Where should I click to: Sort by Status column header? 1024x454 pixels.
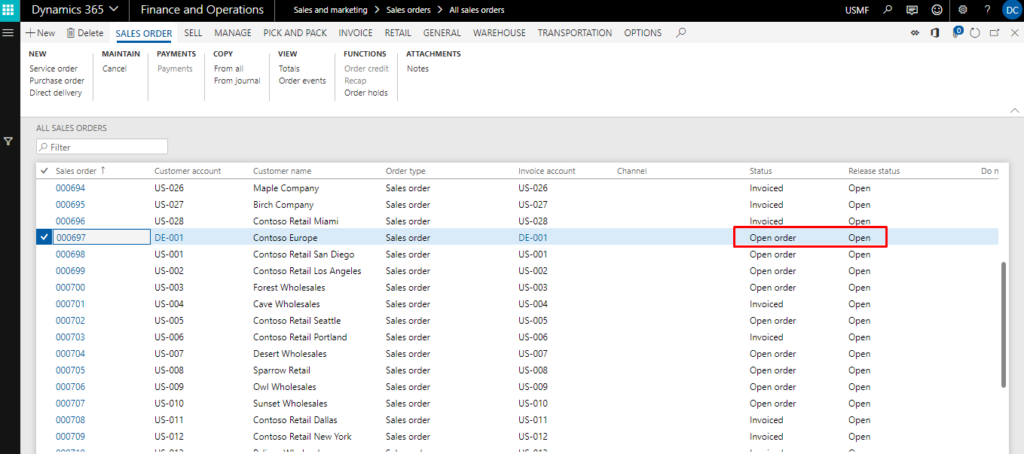coord(761,170)
